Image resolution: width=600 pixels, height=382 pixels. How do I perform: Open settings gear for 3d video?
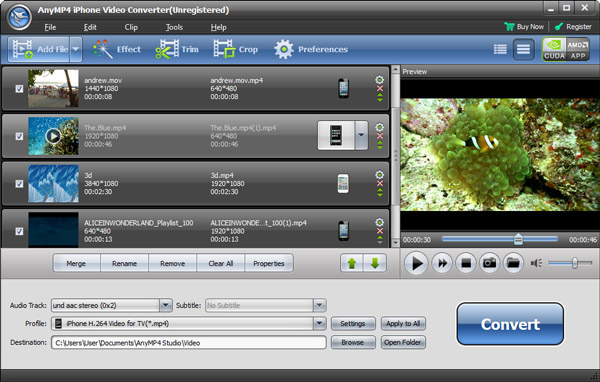pos(379,175)
